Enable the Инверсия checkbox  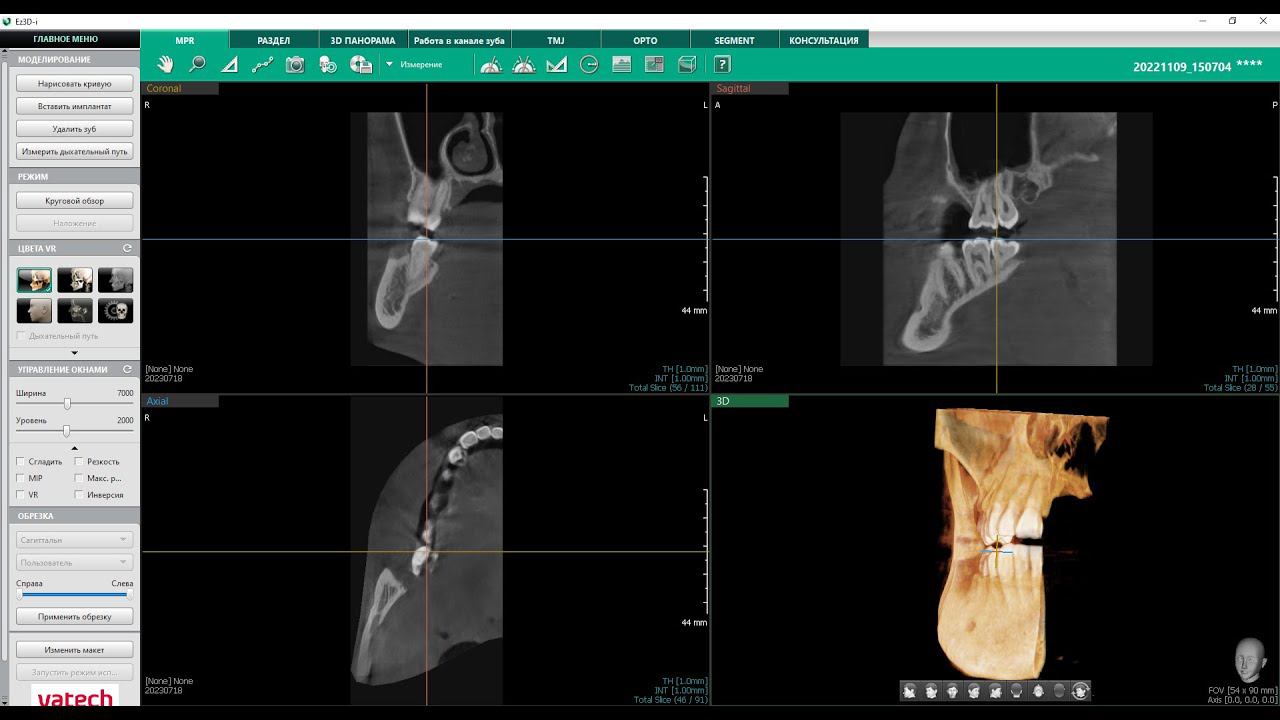click(79, 495)
